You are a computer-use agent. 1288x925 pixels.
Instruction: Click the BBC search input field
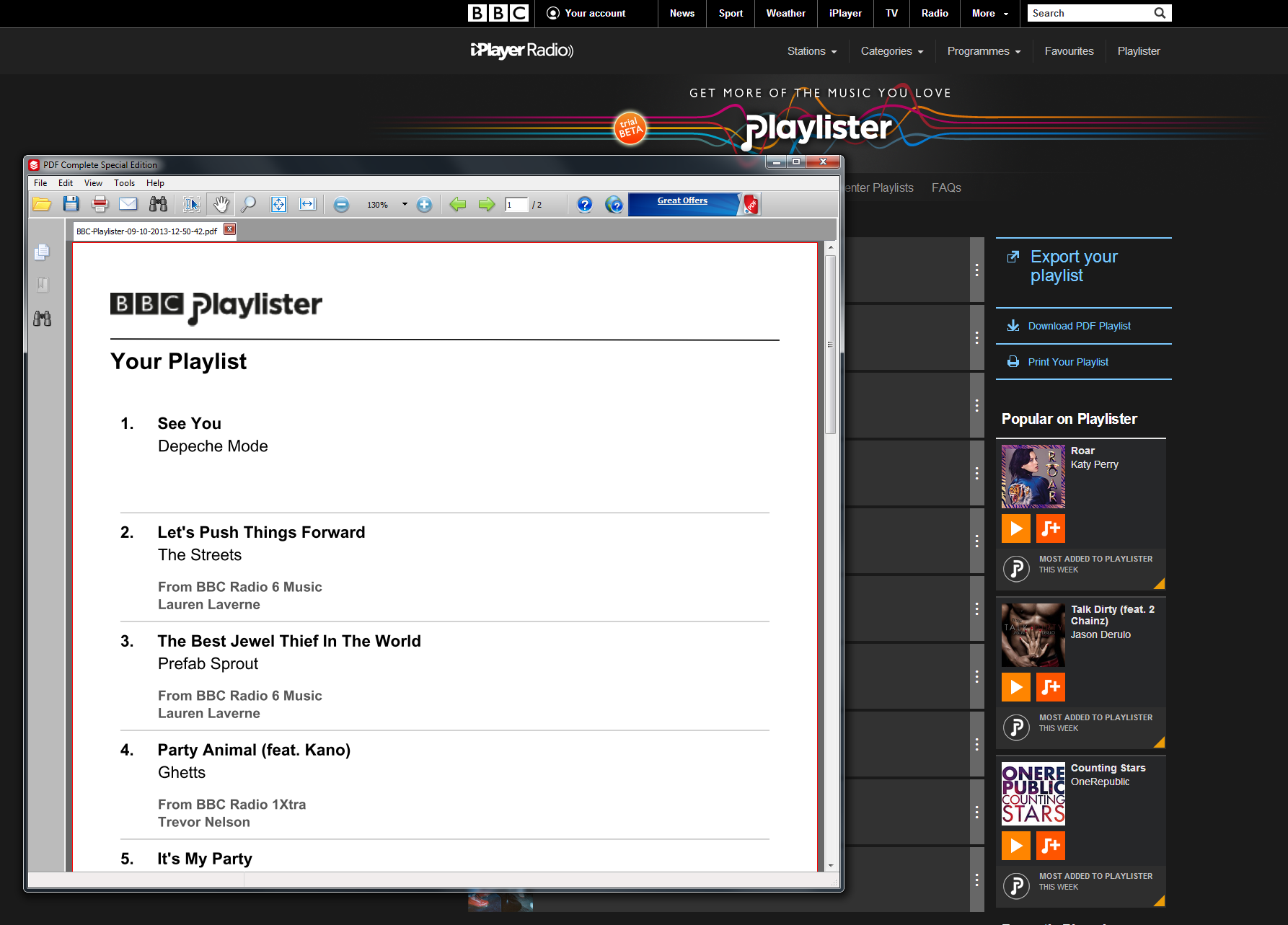tap(1089, 13)
